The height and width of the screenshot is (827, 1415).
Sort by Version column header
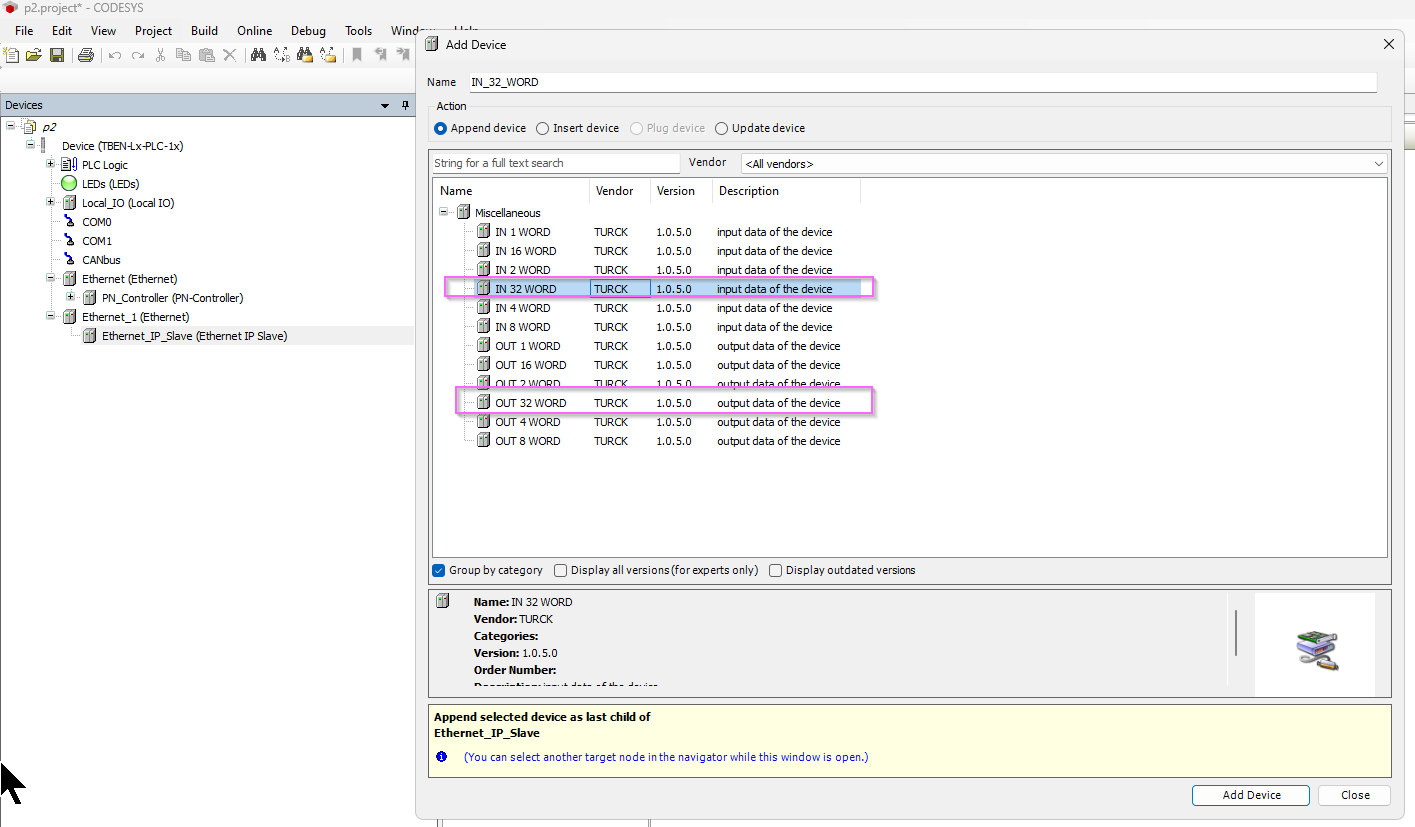pos(681,191)
